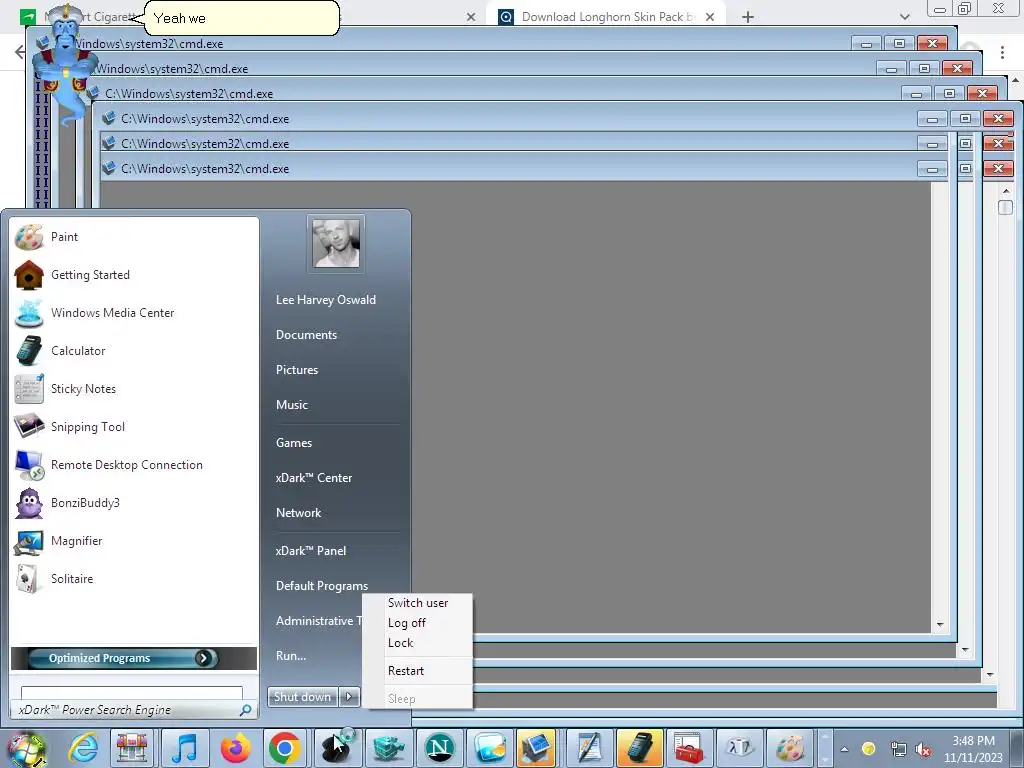Click the search magnifier icon
Image resolution: width=1024 pixels, height=768 pixels.
[x=246, y=710]
